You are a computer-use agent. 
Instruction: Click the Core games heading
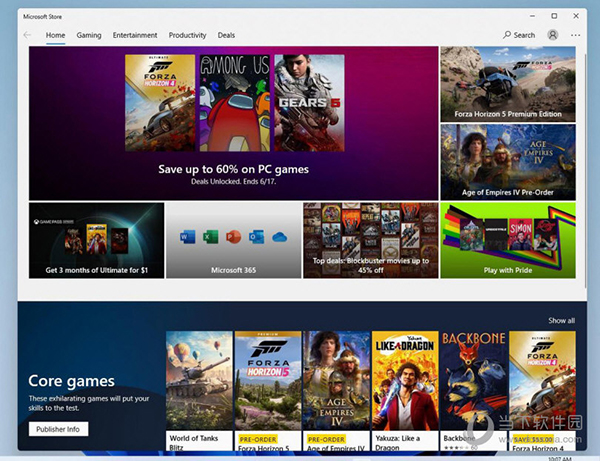[72, 381]
